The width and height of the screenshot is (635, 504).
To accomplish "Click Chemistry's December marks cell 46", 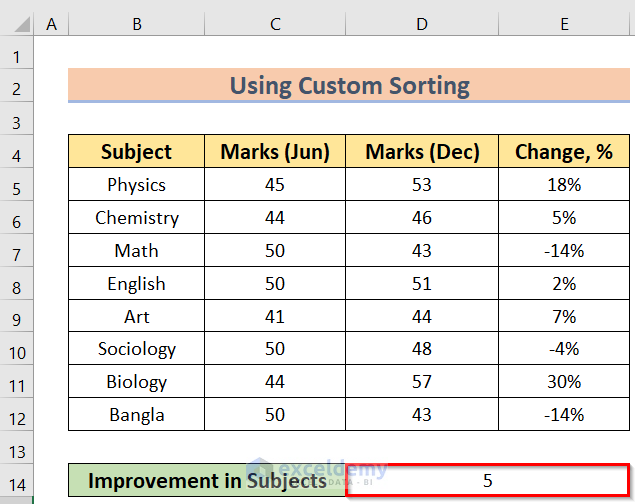I will click(x=422, y=218).
